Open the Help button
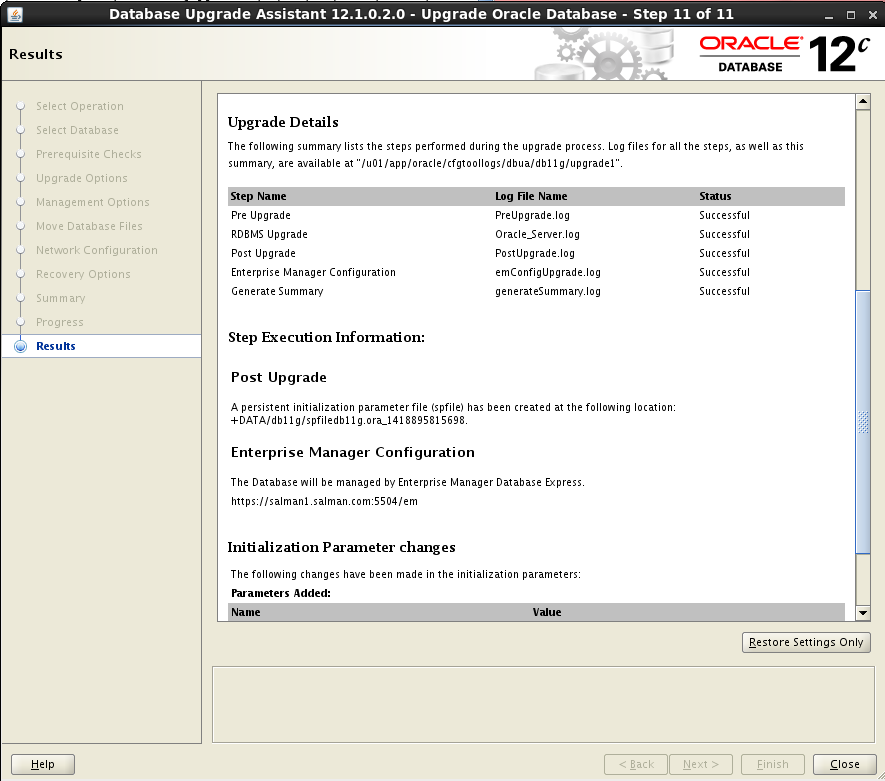Image resolution: width=885 pixels, height=781 pixels. coord(43,764)
